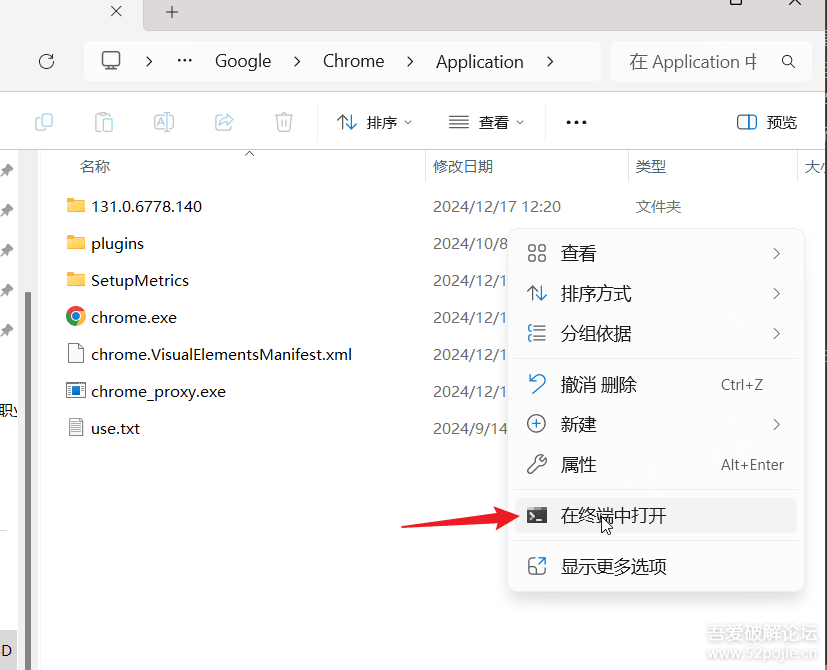Image resolution: width=827 pixels, height=670 pixels.
Task: Sort by the 名称 column header
Action: tap(95, 167)
